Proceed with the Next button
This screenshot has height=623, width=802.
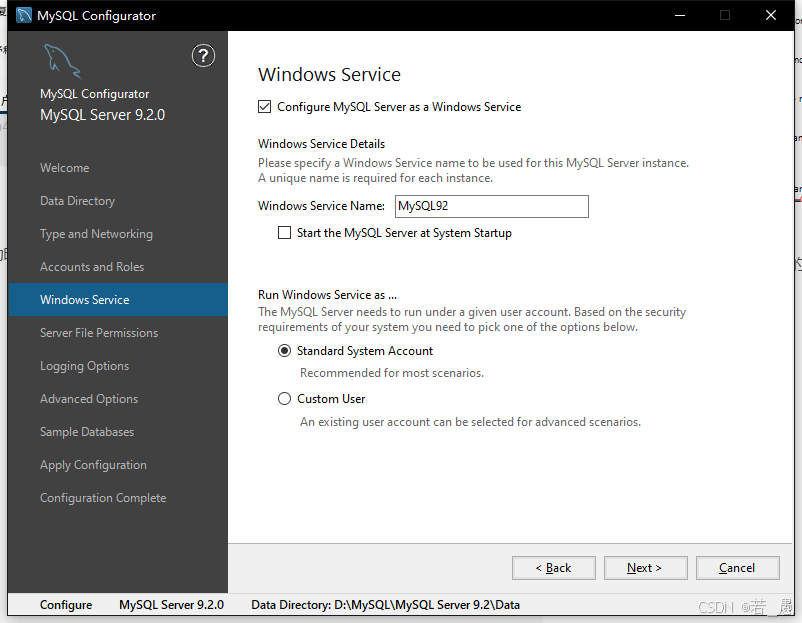click(x=645, y=568)
